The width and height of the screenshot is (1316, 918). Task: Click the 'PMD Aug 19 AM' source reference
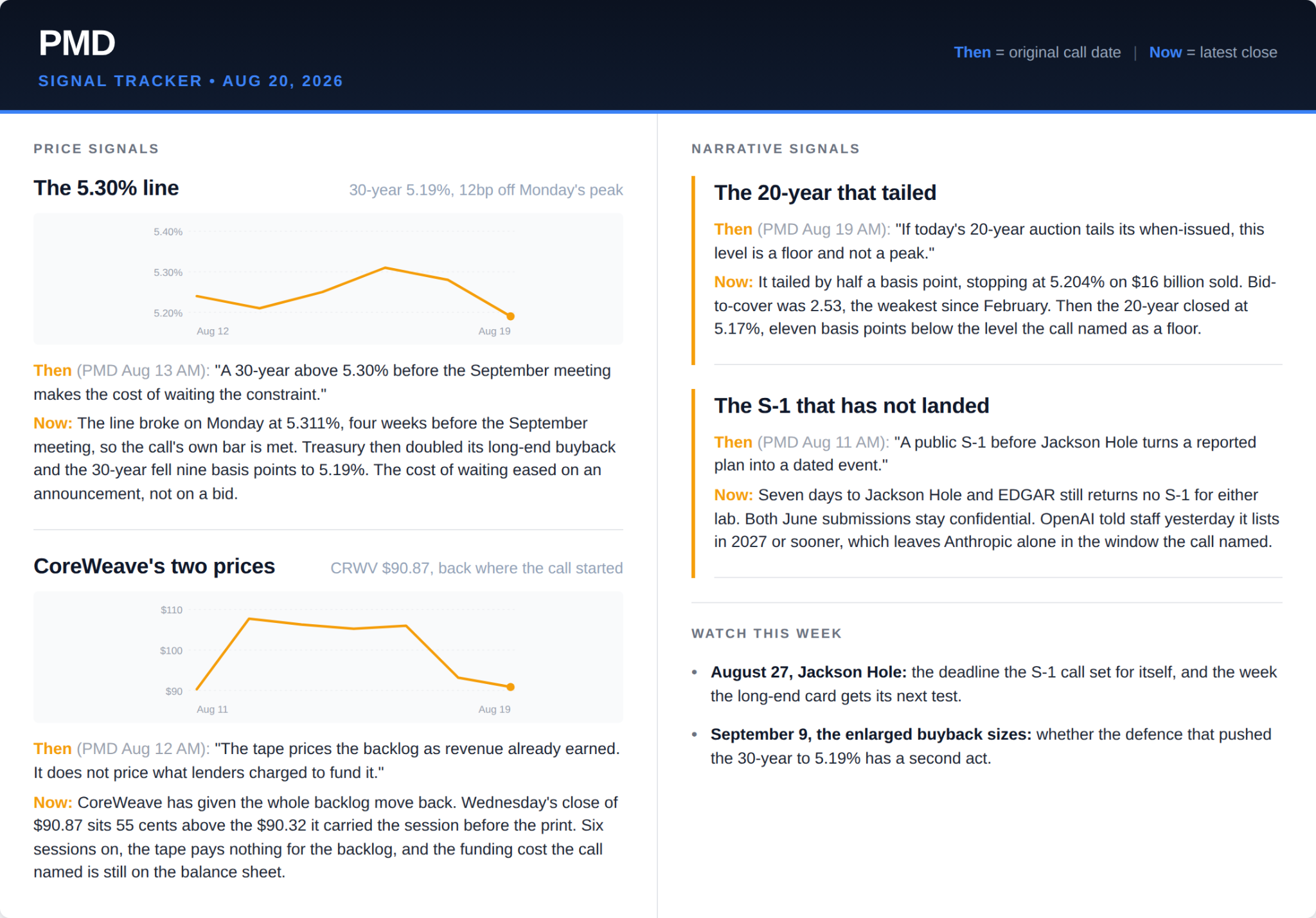pyautogui.click(x=824, y=230)
